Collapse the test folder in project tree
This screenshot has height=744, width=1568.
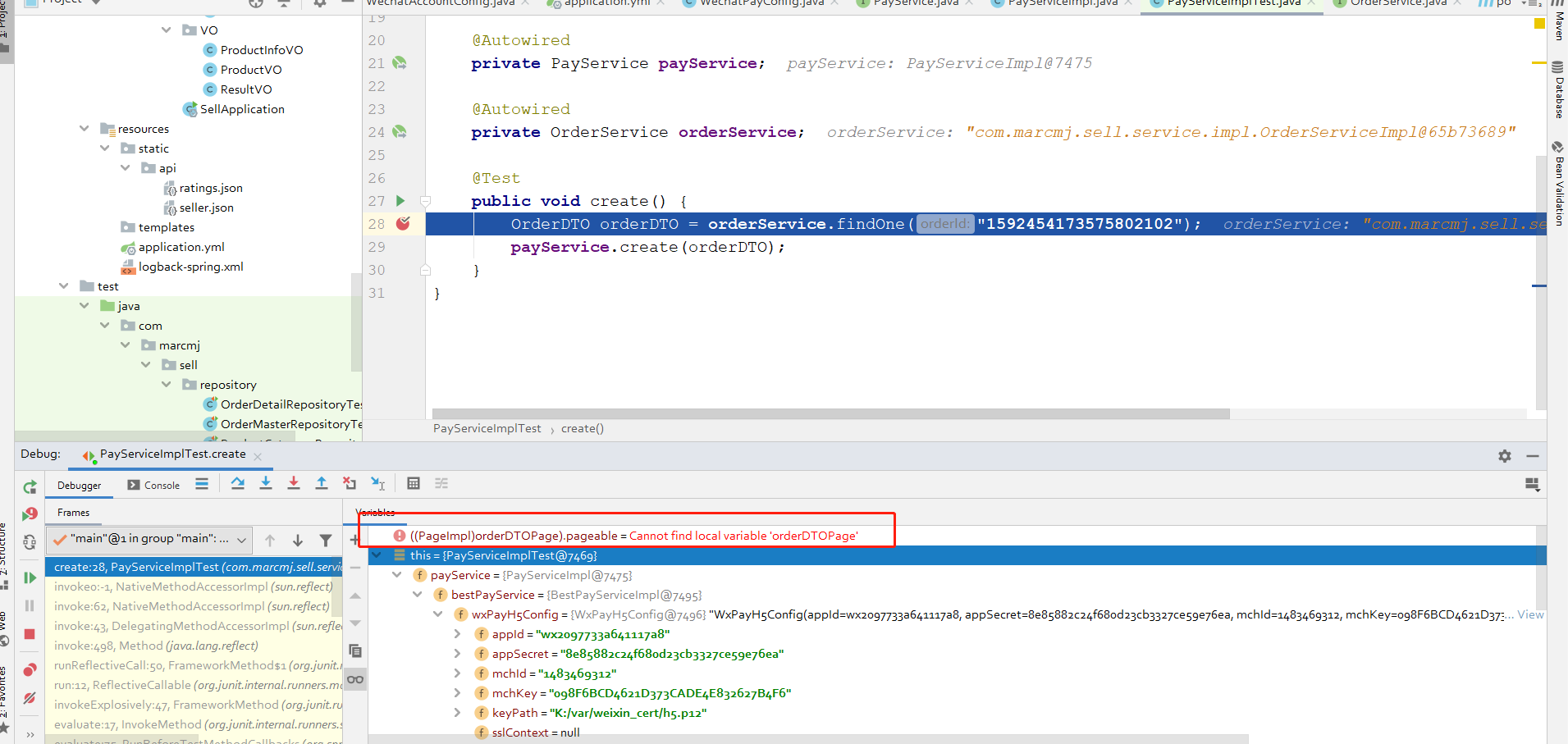pos(64,286)
